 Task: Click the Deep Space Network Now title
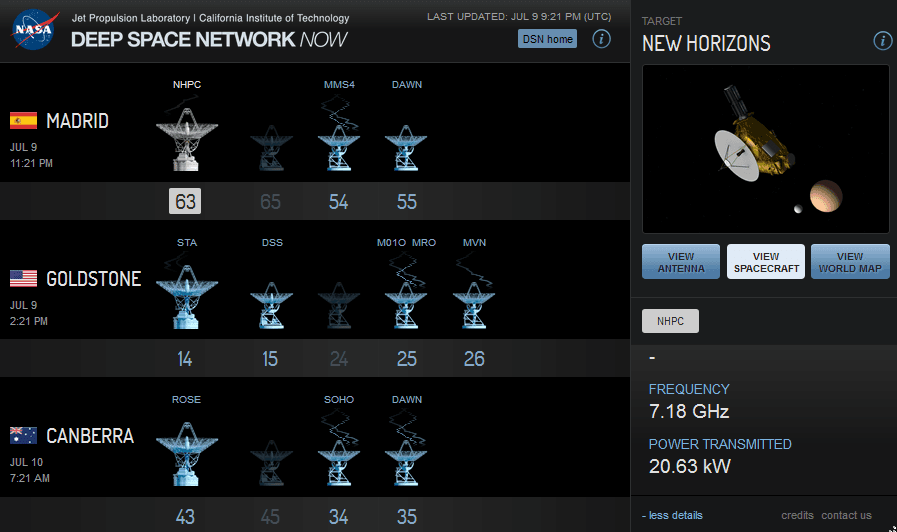pyautogui.click(x=209, y=39)
